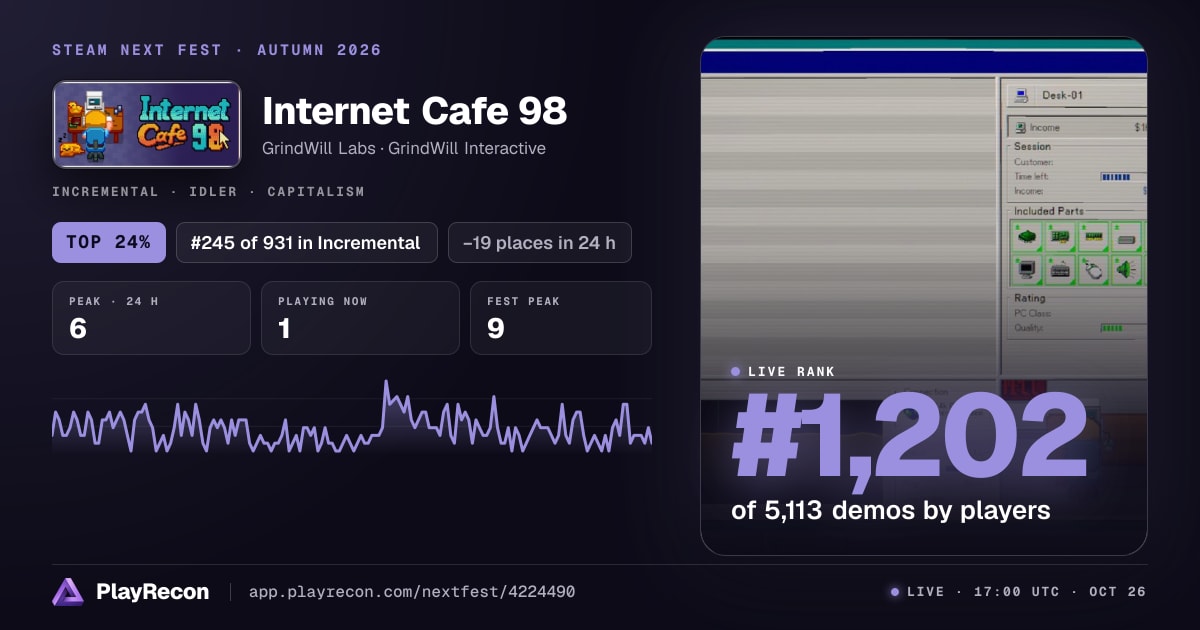Select the speaker part icon
Viewport: 1200px width, 630px height.
click(x=1128, y=270)
